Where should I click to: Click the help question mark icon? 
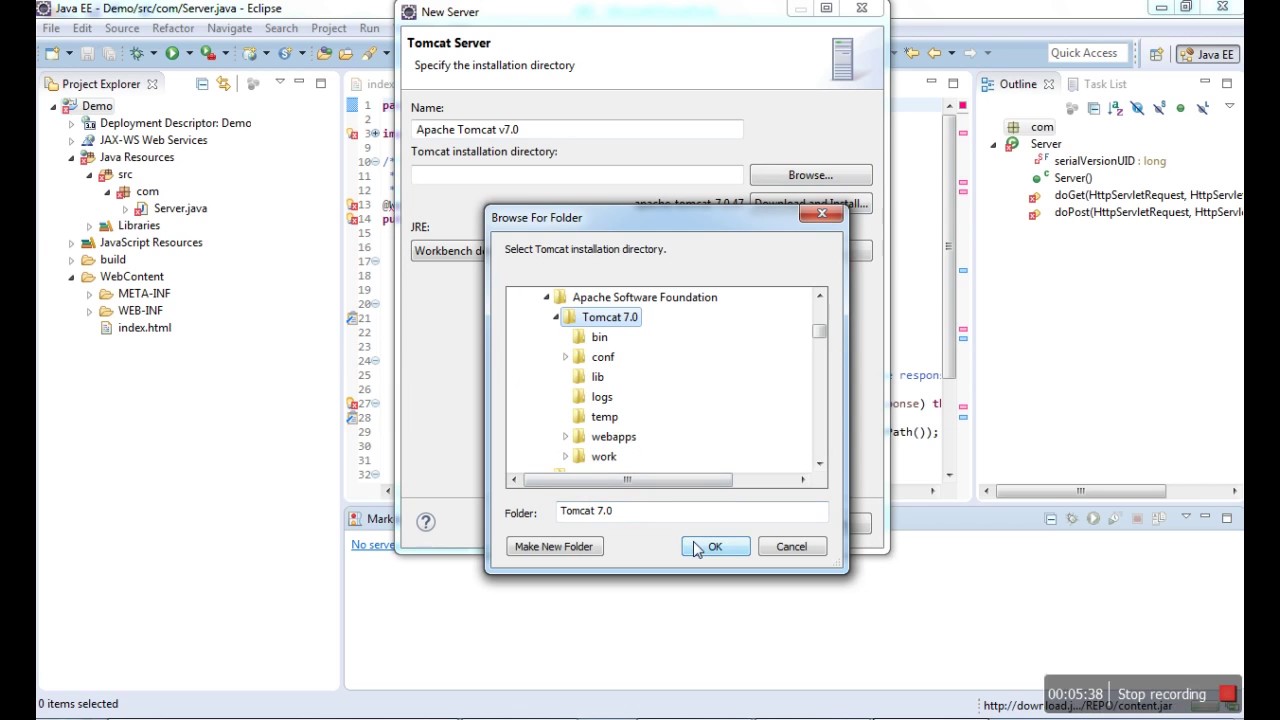tap(426, 521)
